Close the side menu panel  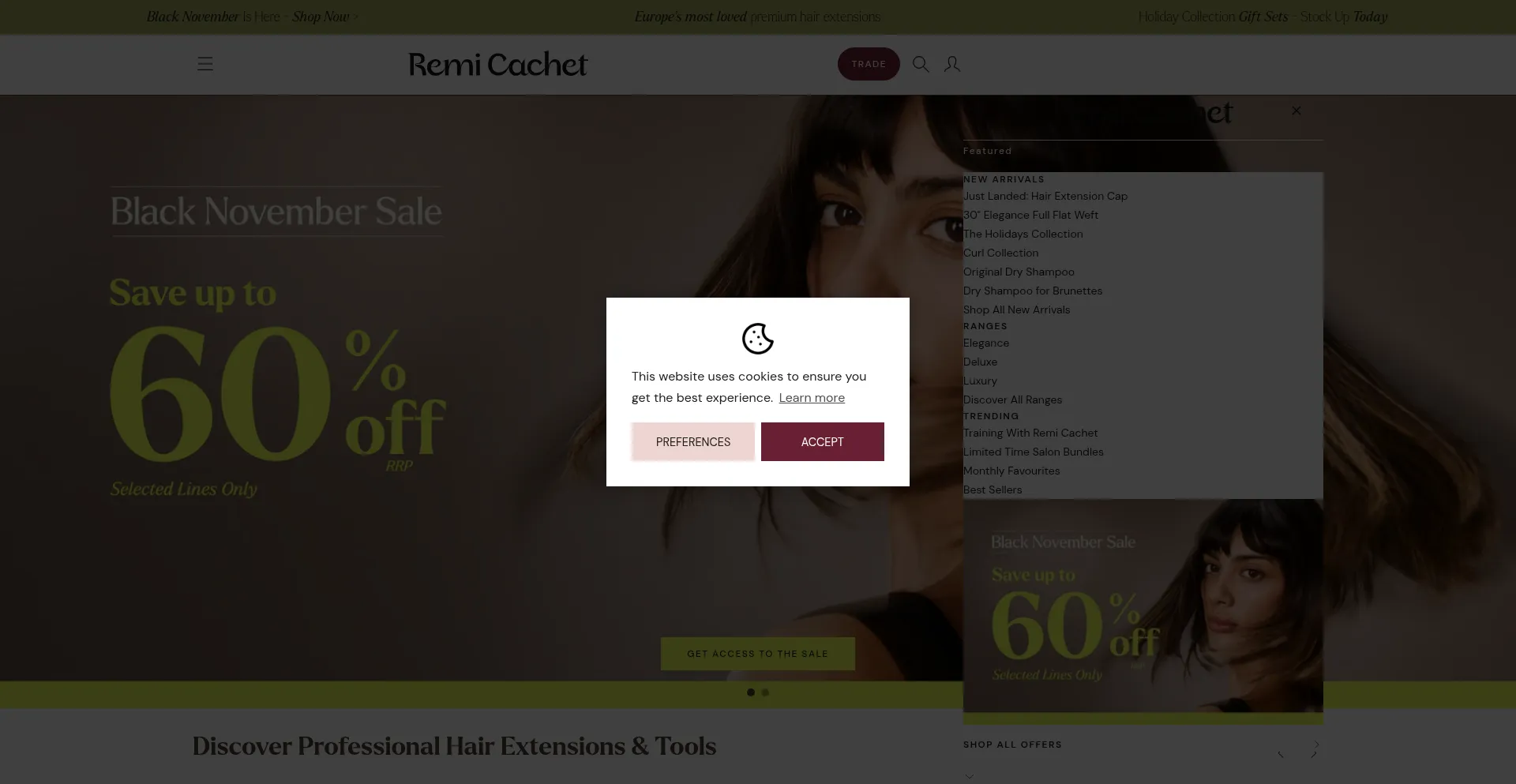click(x=1296, y=111)
